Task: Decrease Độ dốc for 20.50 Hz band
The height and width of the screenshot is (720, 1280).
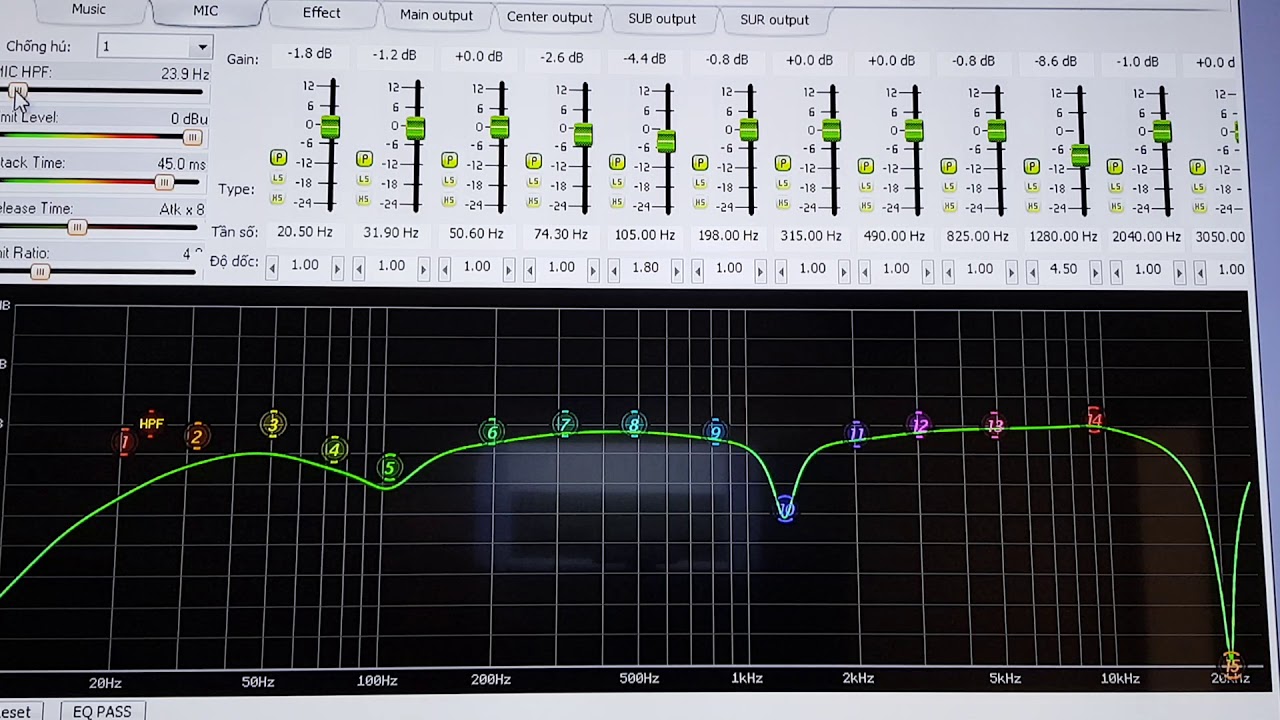Action: pyautogui.click(x=272, y=266)
